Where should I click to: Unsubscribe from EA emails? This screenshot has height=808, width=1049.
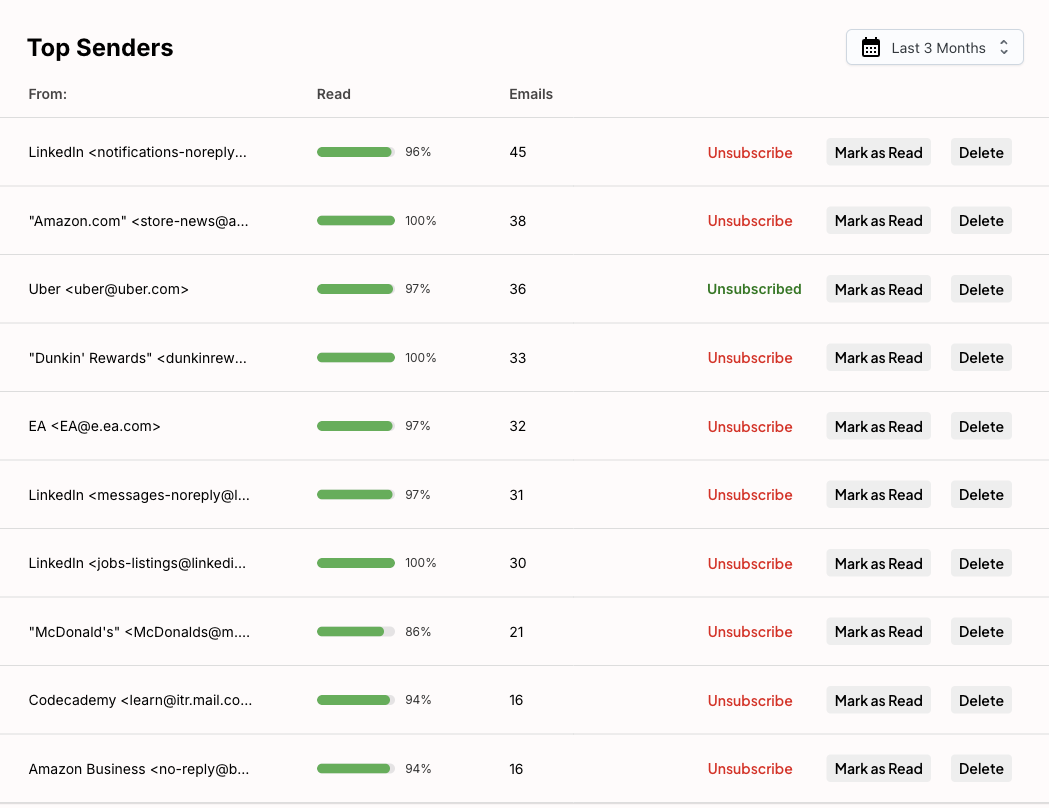pyautogui.click(x=750, y=427)
